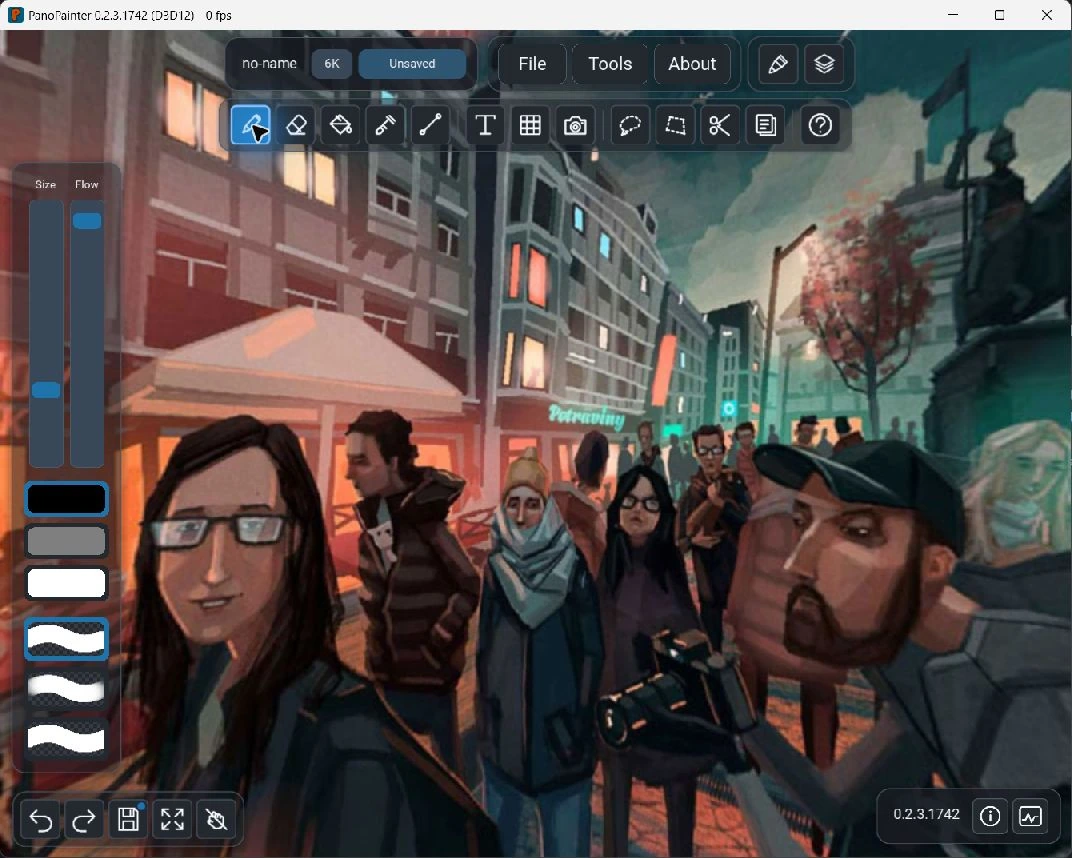The height and width of the screenshot is (858, 1072).
Task: Adjust the Size slider handle
Action: click(46, 390)
